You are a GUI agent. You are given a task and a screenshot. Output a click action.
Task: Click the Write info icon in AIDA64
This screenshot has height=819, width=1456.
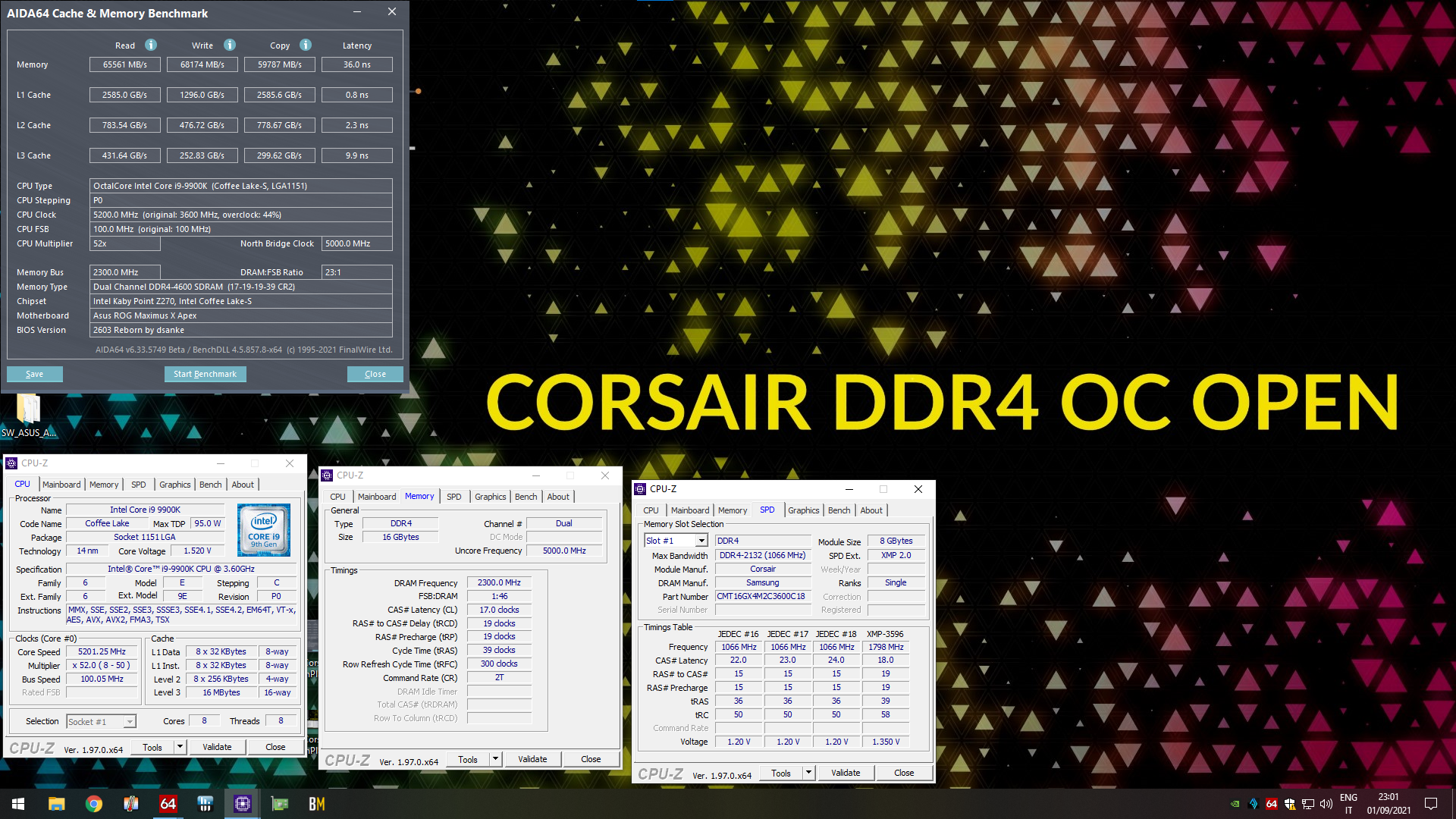pyautogui.click(x=230, y=45)
